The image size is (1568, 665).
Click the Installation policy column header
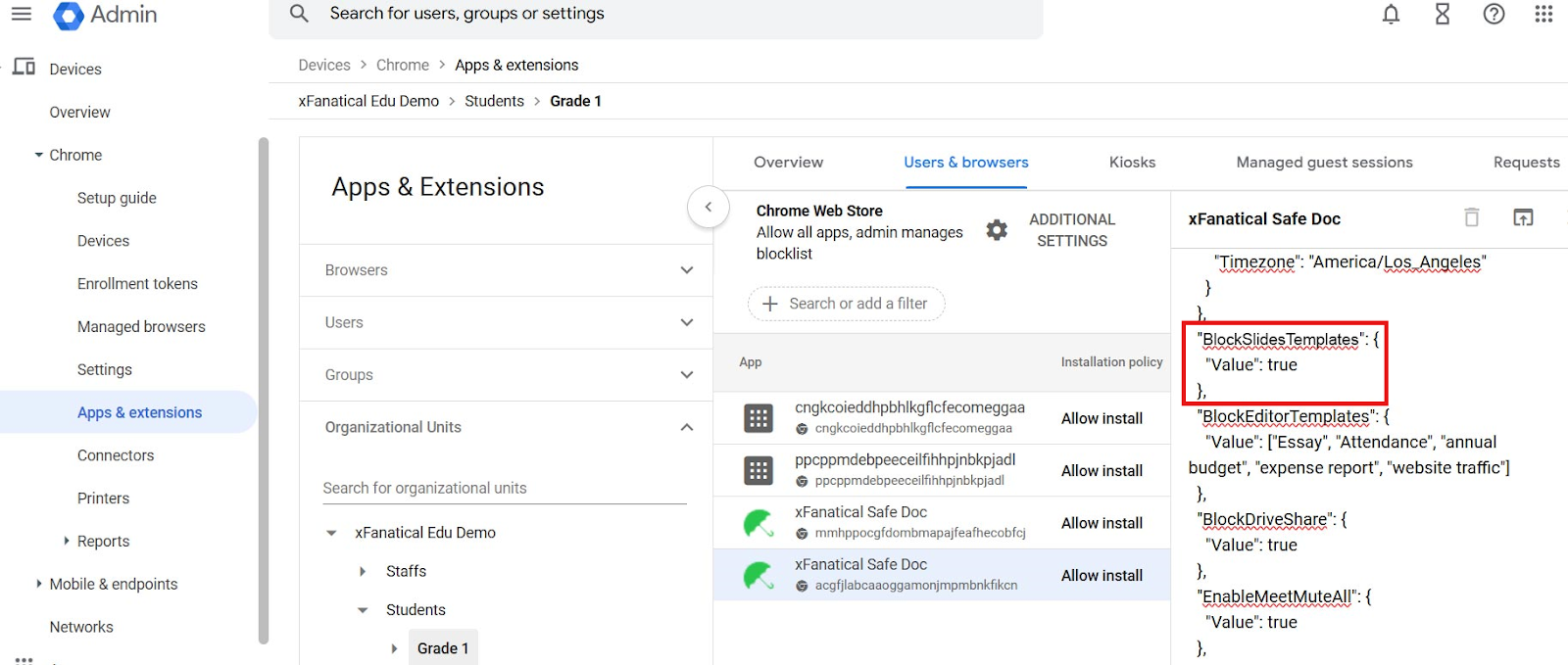click(x=1111, y=362)
